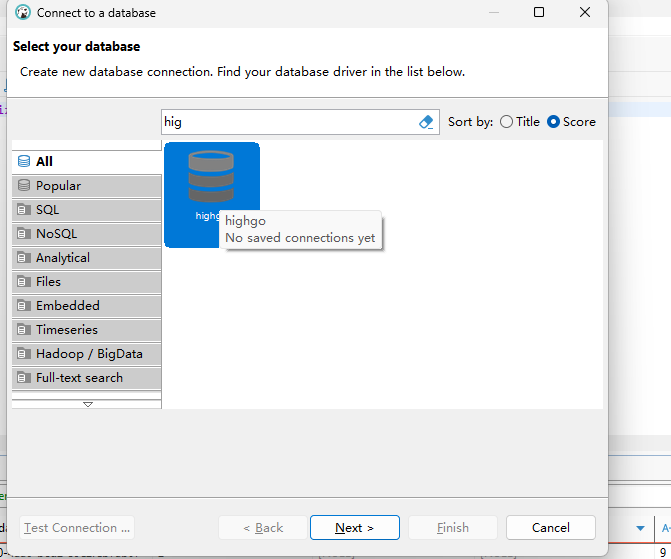671x559 pixels.
Task: Click the All category database icon
Action: coord(24,161)
